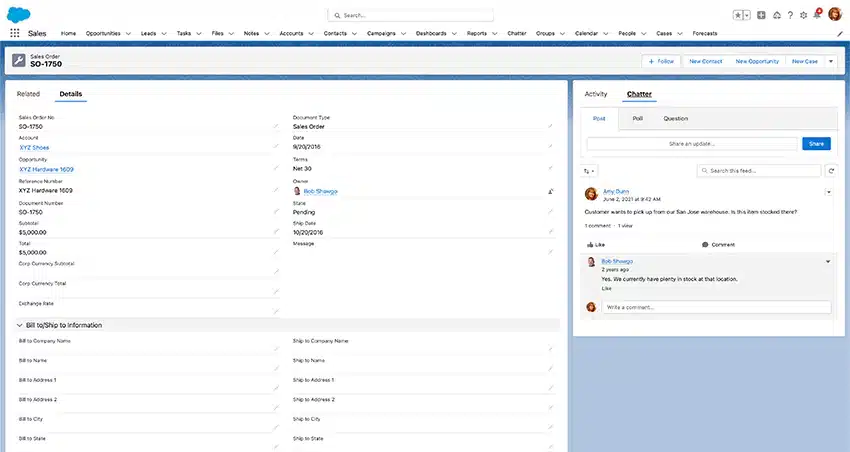Viewport: 850px width, 452px height.
Task: Change the record Owner icon
Action: click(550, 191)
